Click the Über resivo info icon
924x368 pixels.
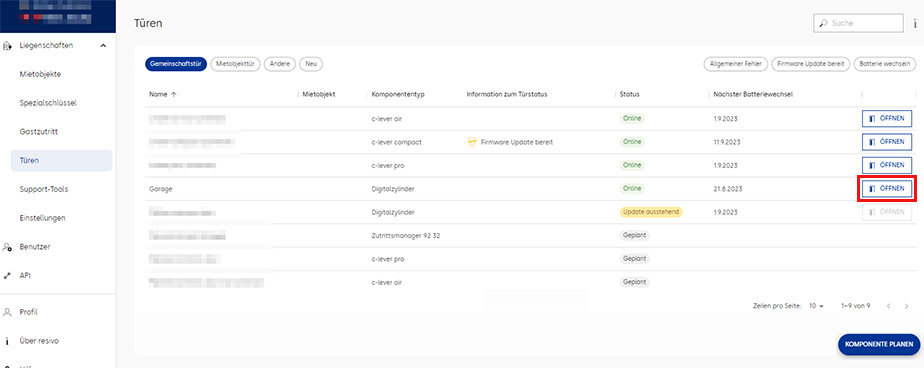[x=7, y=341]
